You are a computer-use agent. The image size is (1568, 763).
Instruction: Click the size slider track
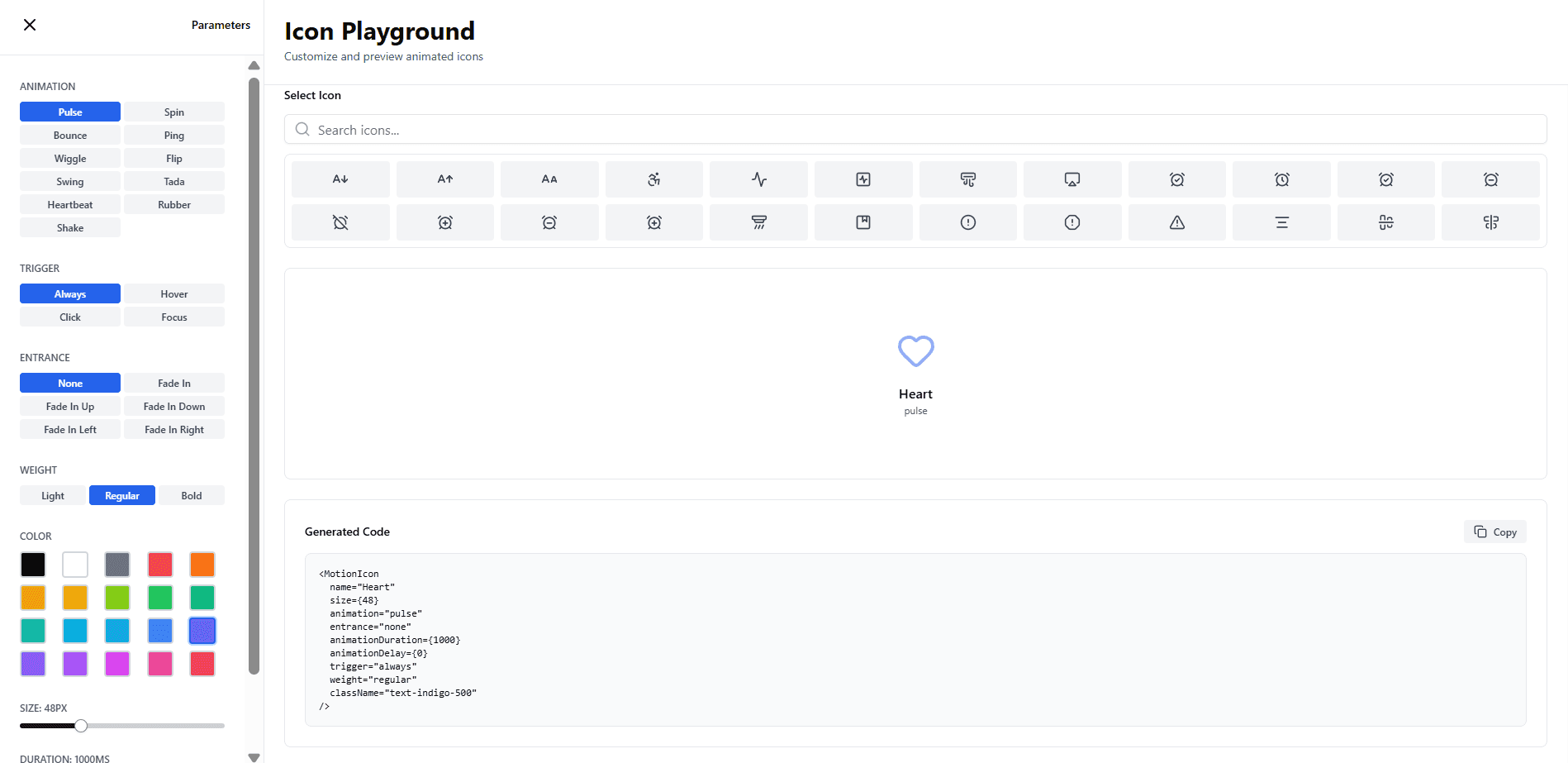pyautogui.click(x=122, y=726)
